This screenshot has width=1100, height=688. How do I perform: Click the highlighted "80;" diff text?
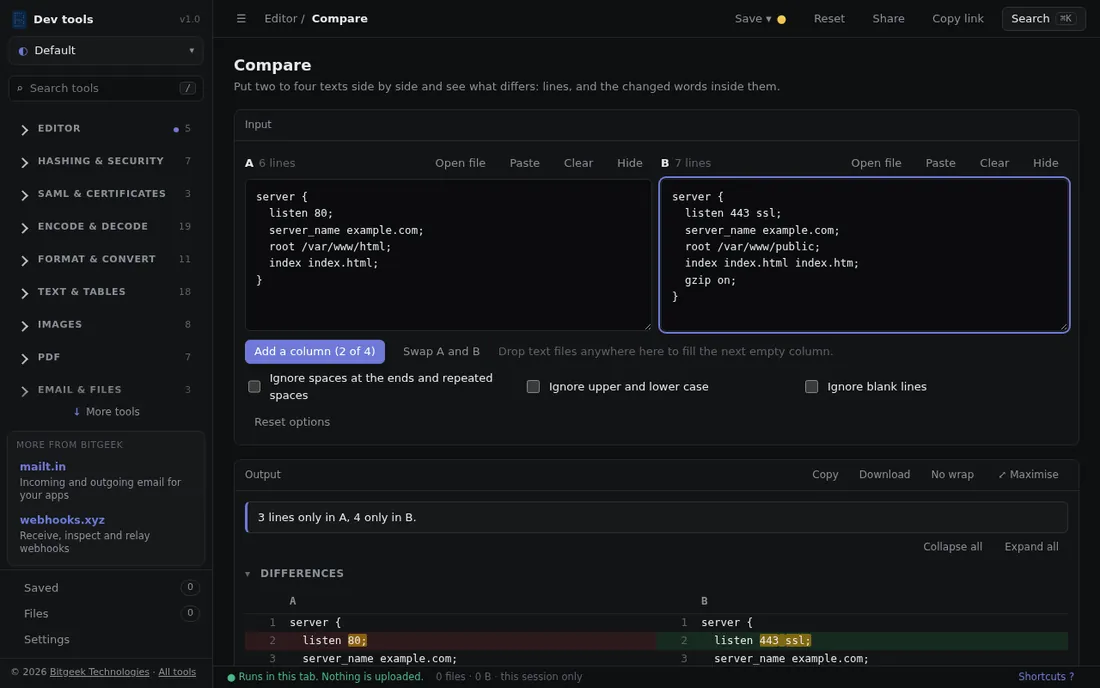[357, 640]
